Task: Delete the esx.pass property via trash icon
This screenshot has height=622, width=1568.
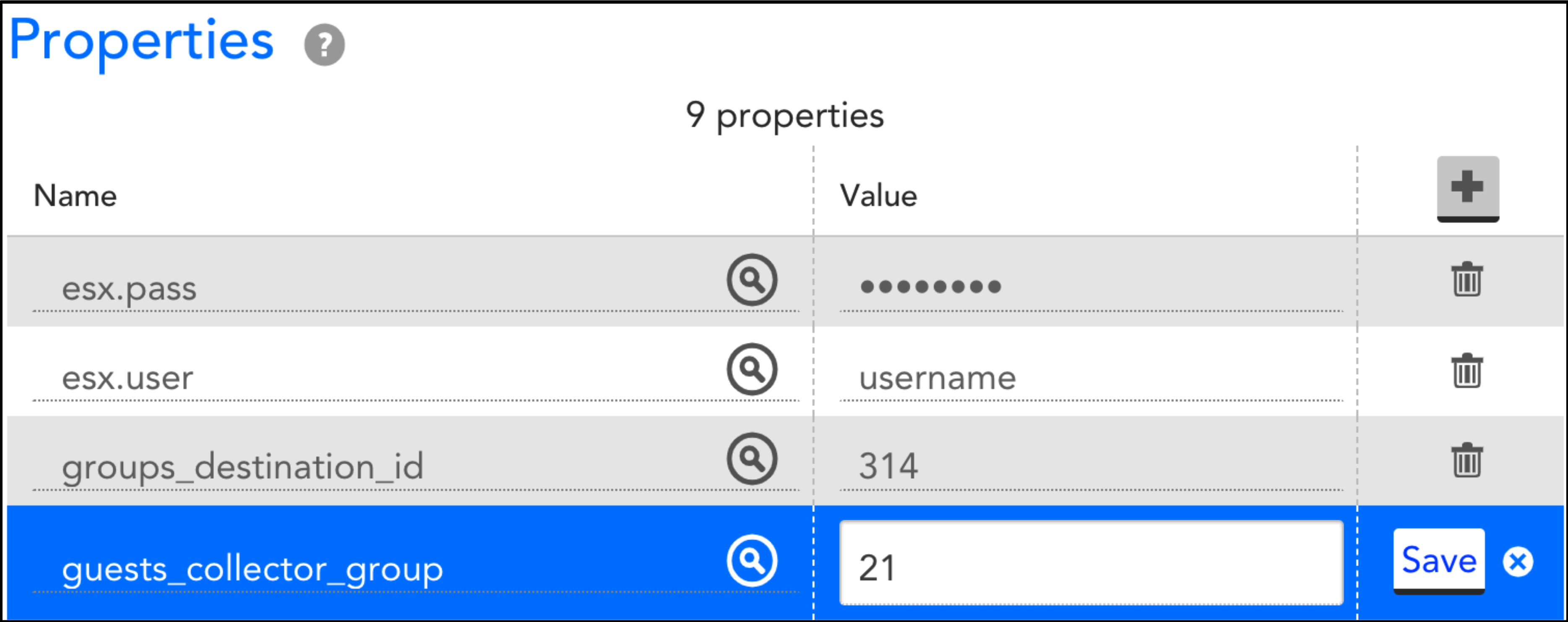Action: pyautogui.click(x=1467, y=280)
